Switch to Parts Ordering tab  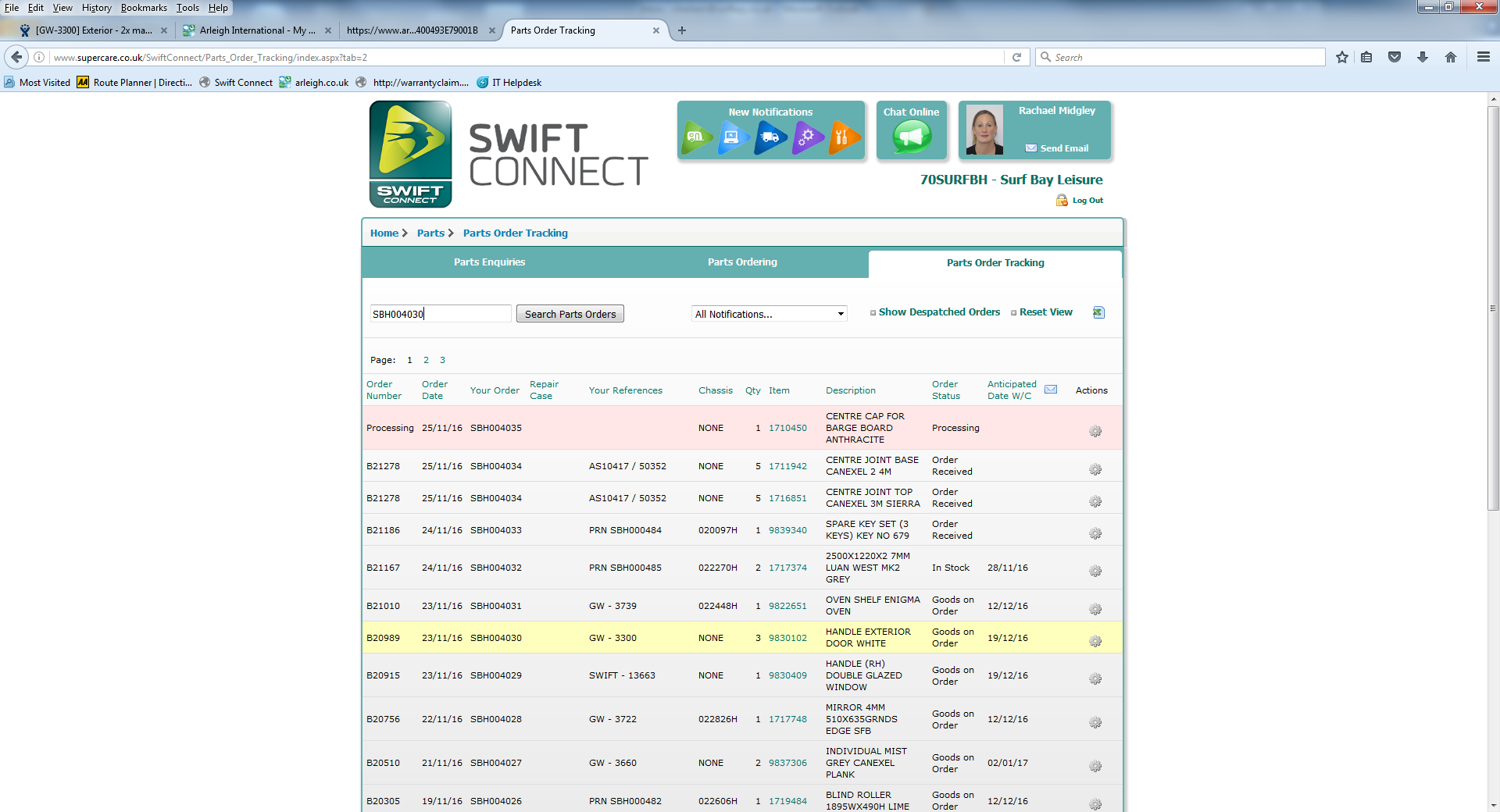pyautogui.click(x=742, y=262)
